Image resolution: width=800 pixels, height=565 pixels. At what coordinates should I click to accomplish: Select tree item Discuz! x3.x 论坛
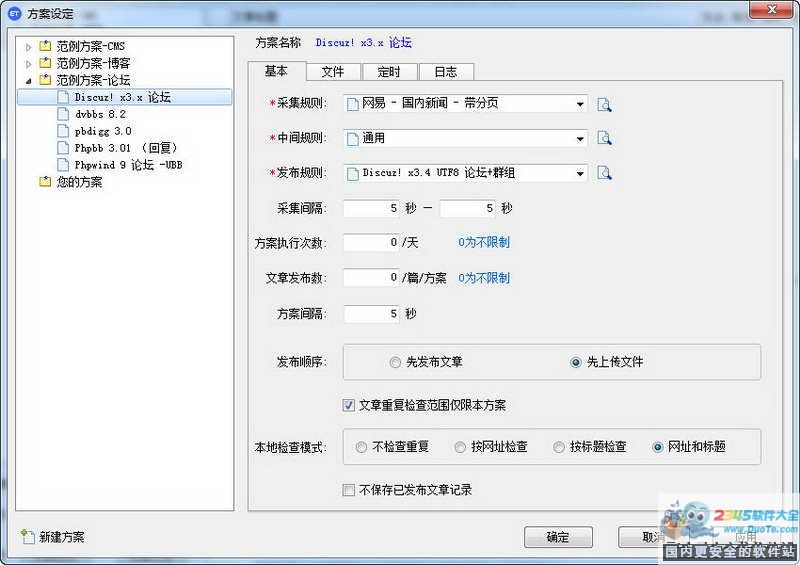(123, 97)
